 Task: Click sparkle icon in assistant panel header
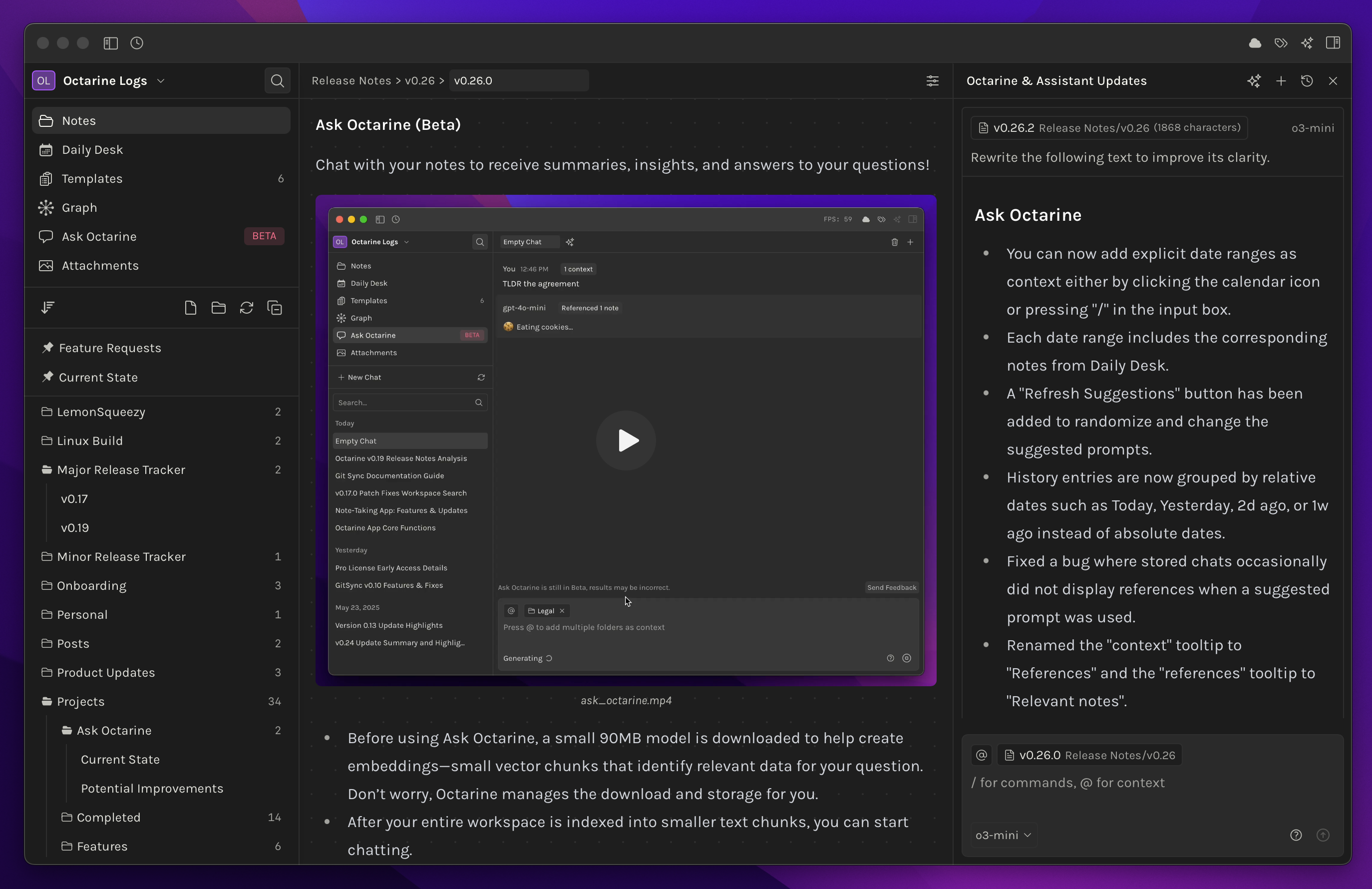click(x=1254, y=81)
